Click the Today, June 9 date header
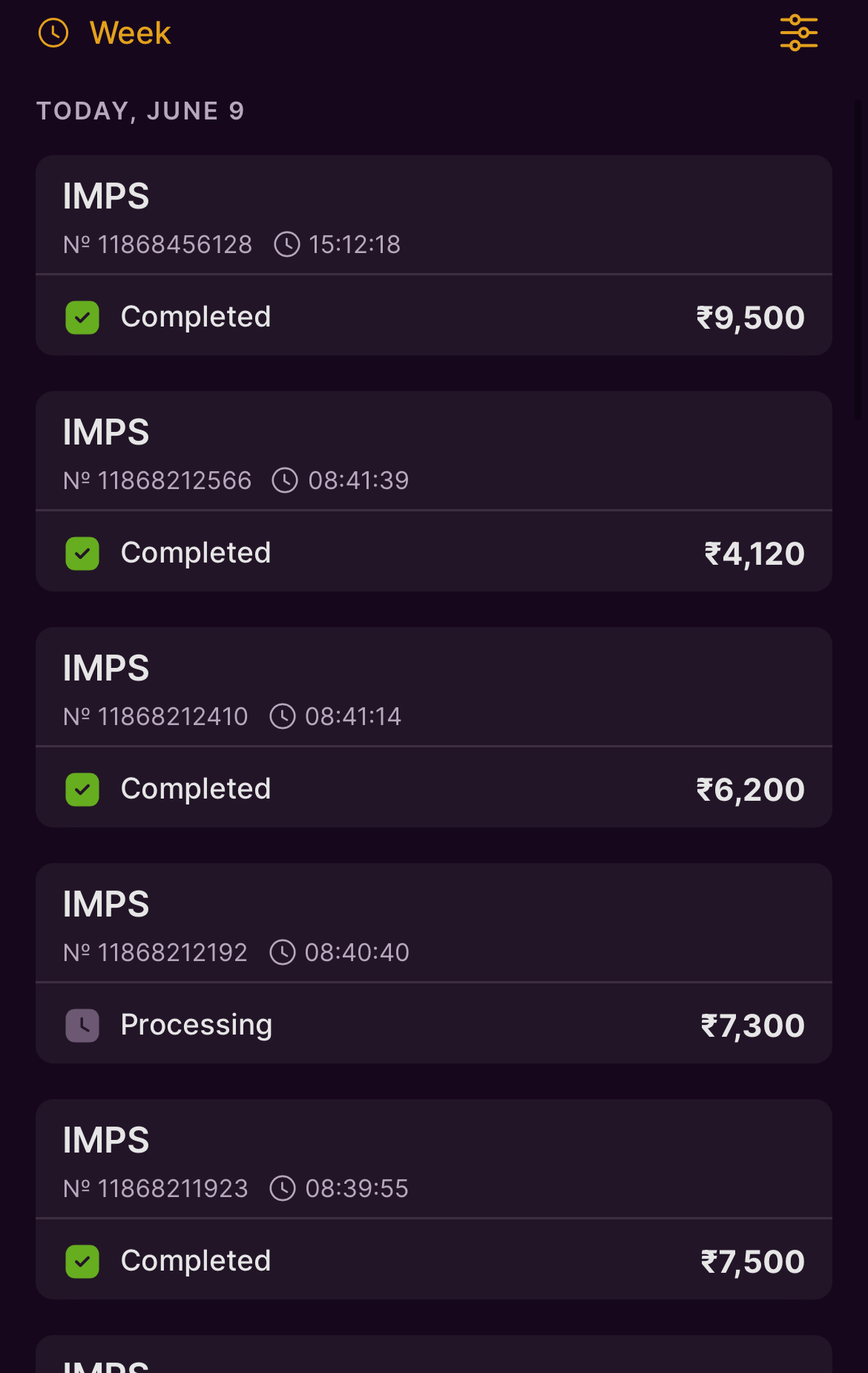Viewport: 868px width, 1373px height. (x=140, y=111)
